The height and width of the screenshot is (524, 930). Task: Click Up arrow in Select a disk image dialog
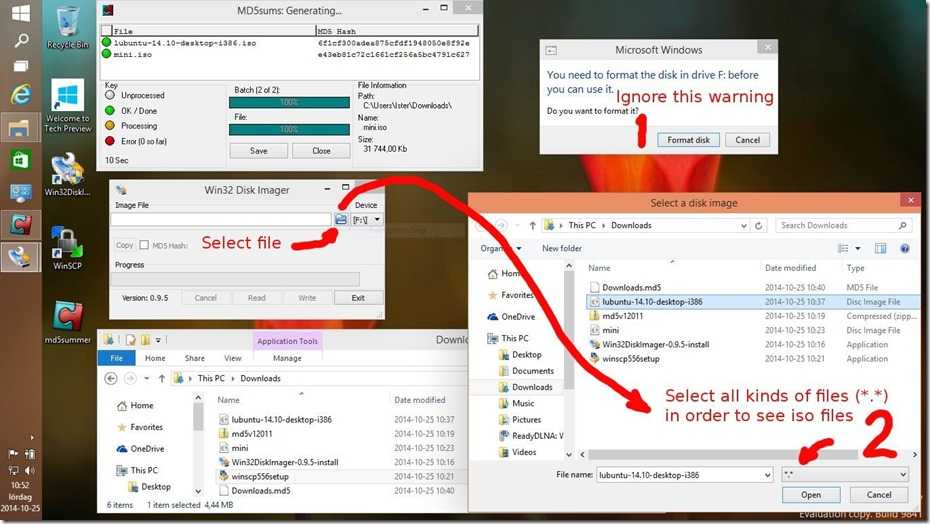tap(532, 226)
